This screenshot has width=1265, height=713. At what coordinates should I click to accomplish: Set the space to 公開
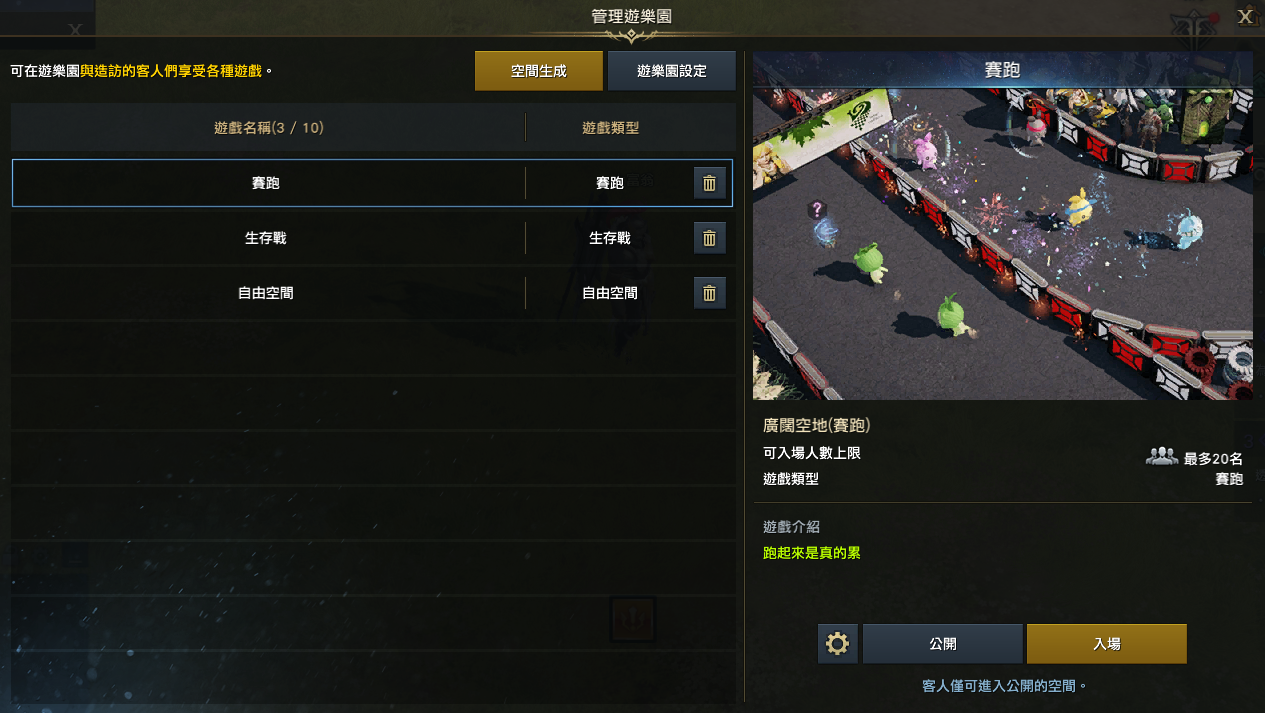(943, 644)
